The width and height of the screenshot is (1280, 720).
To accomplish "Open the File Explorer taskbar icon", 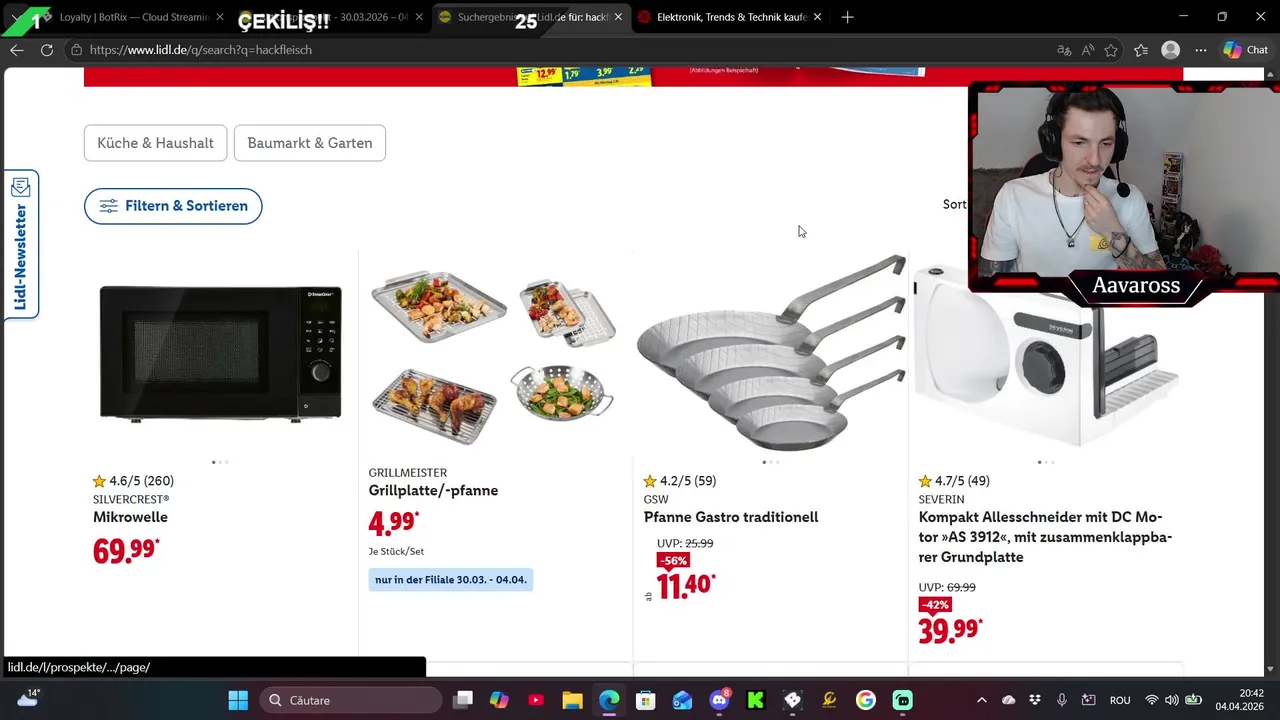I will [572, 700].
